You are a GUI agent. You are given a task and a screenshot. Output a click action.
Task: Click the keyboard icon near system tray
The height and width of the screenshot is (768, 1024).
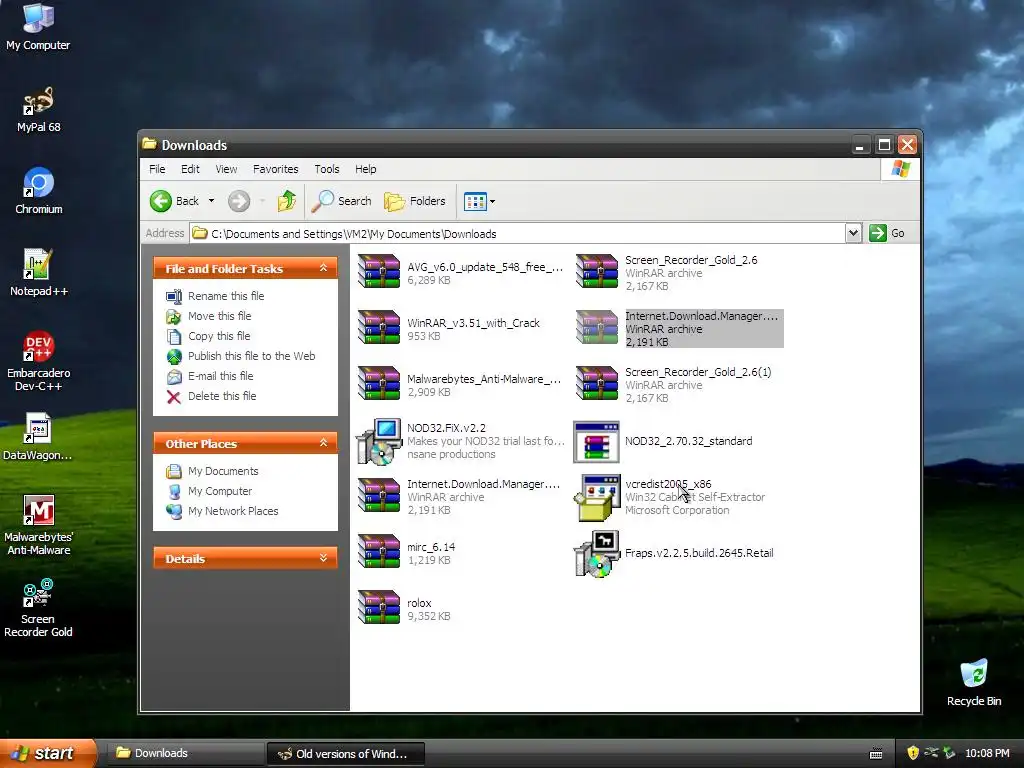click(x=876, y=754)
